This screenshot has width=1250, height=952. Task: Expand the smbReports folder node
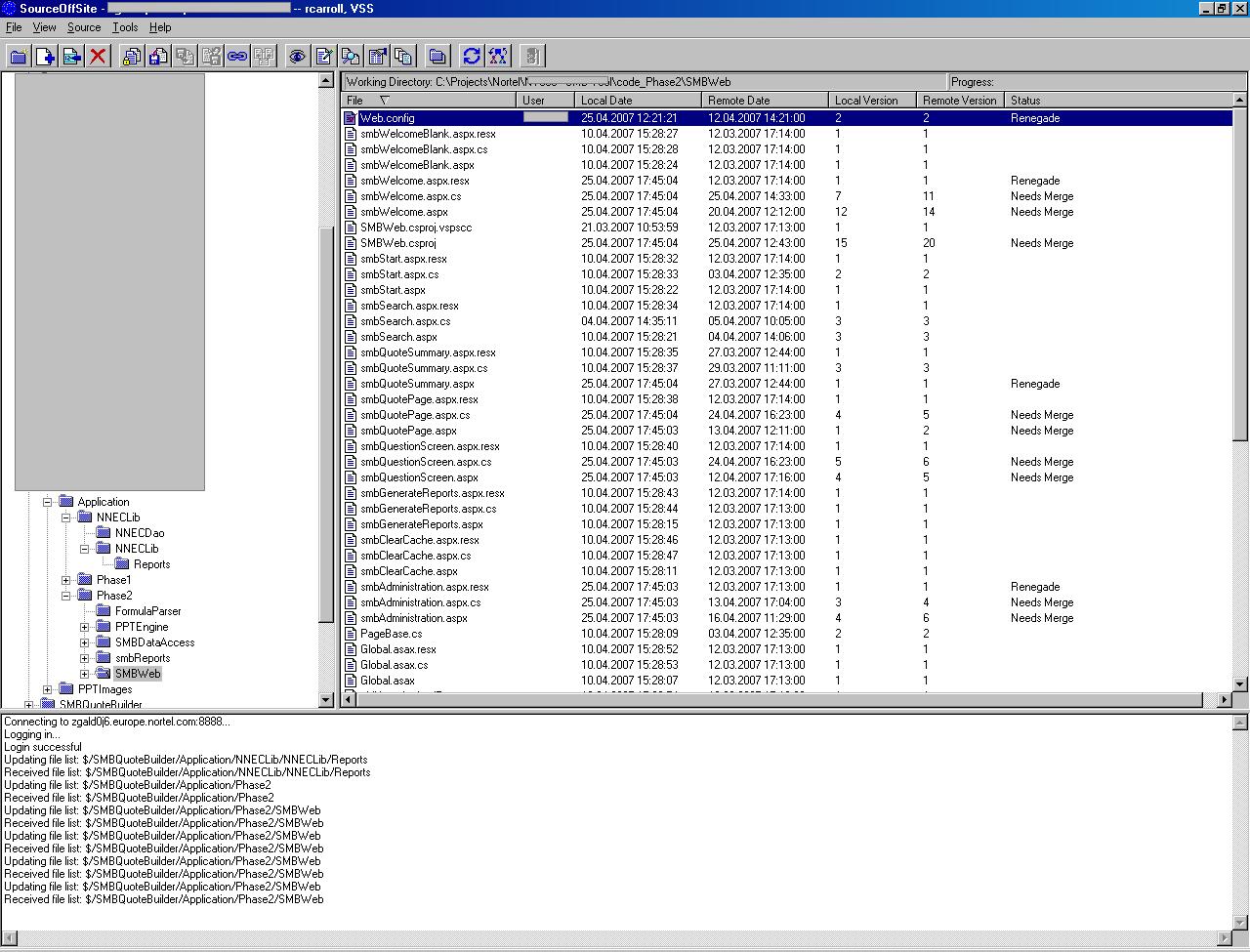(x=84, y=658)
